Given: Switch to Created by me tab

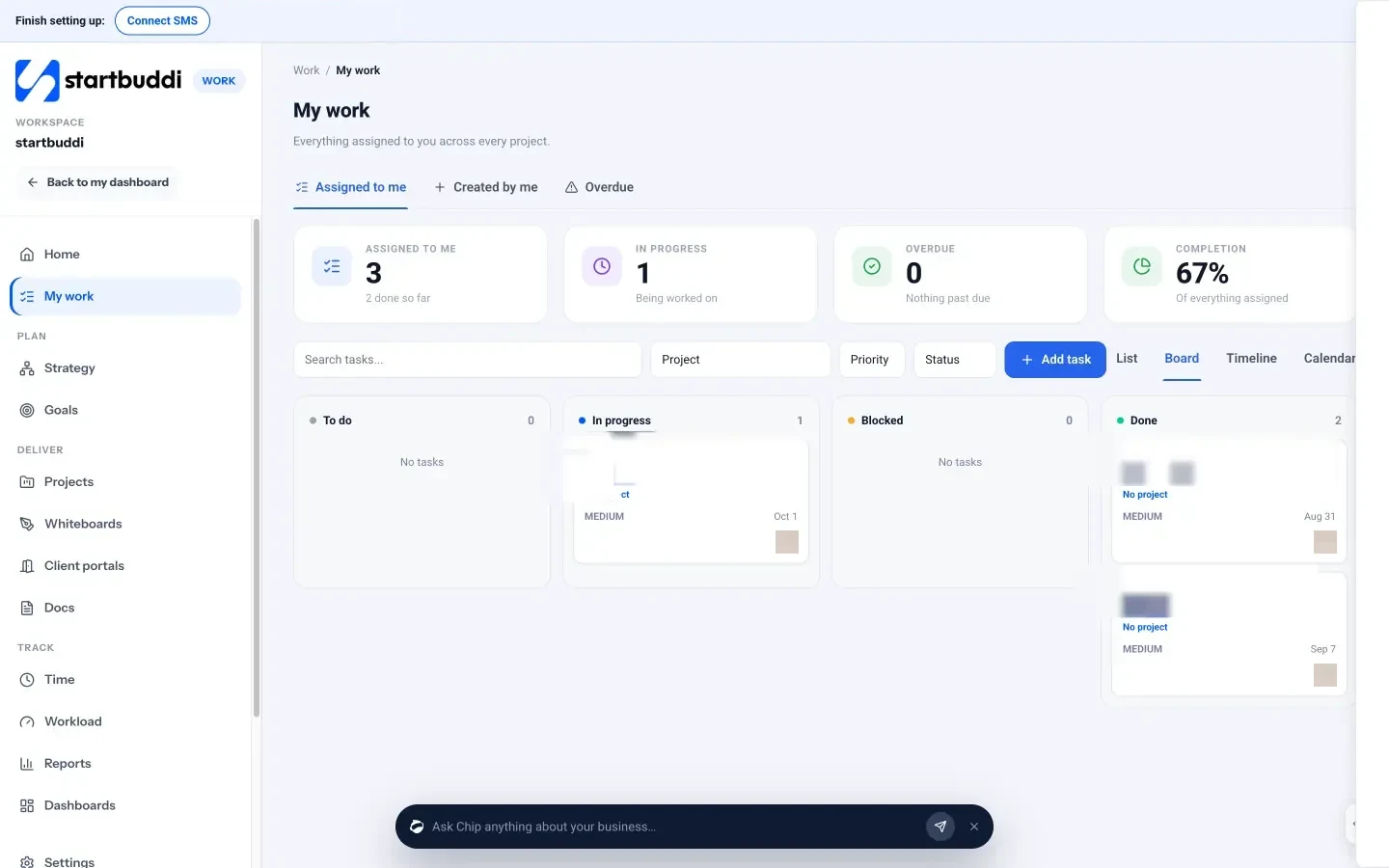Looking at the screenshot, I should pyautogui.click(x=486, y=187).
